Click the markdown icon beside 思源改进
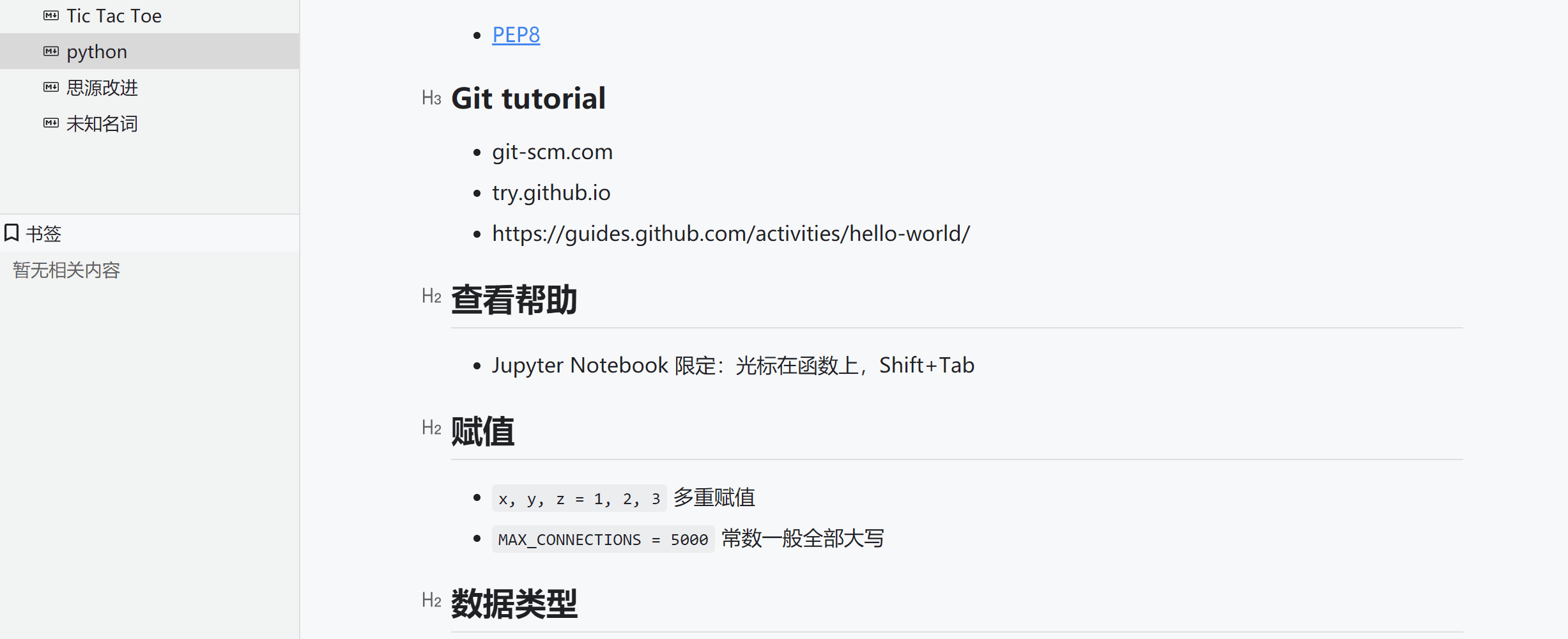Screen dimensions: 1568x639 pos(51,87)
